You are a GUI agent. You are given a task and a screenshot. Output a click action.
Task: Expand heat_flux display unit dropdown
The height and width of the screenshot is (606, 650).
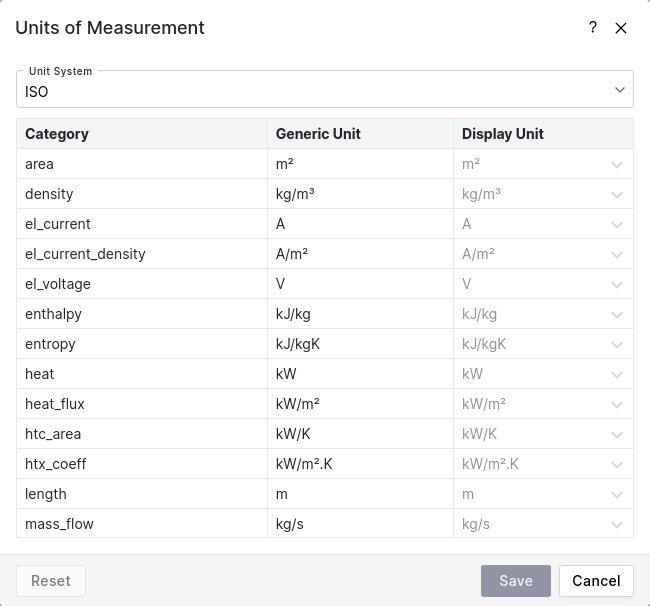pyautogui.click(x=617, y=404)
